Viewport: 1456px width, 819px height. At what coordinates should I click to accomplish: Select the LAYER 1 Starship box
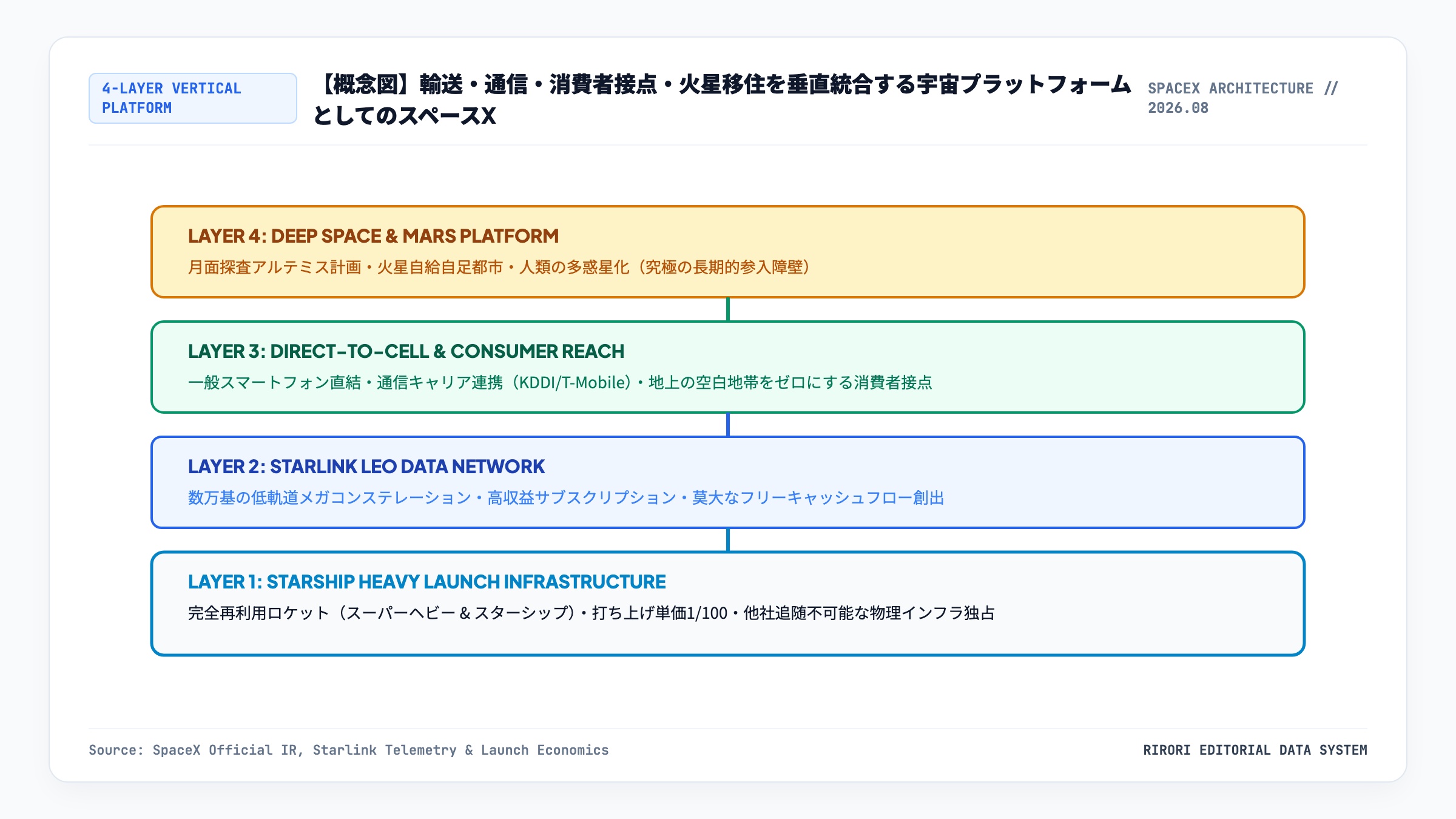click(x=728, y=604)
